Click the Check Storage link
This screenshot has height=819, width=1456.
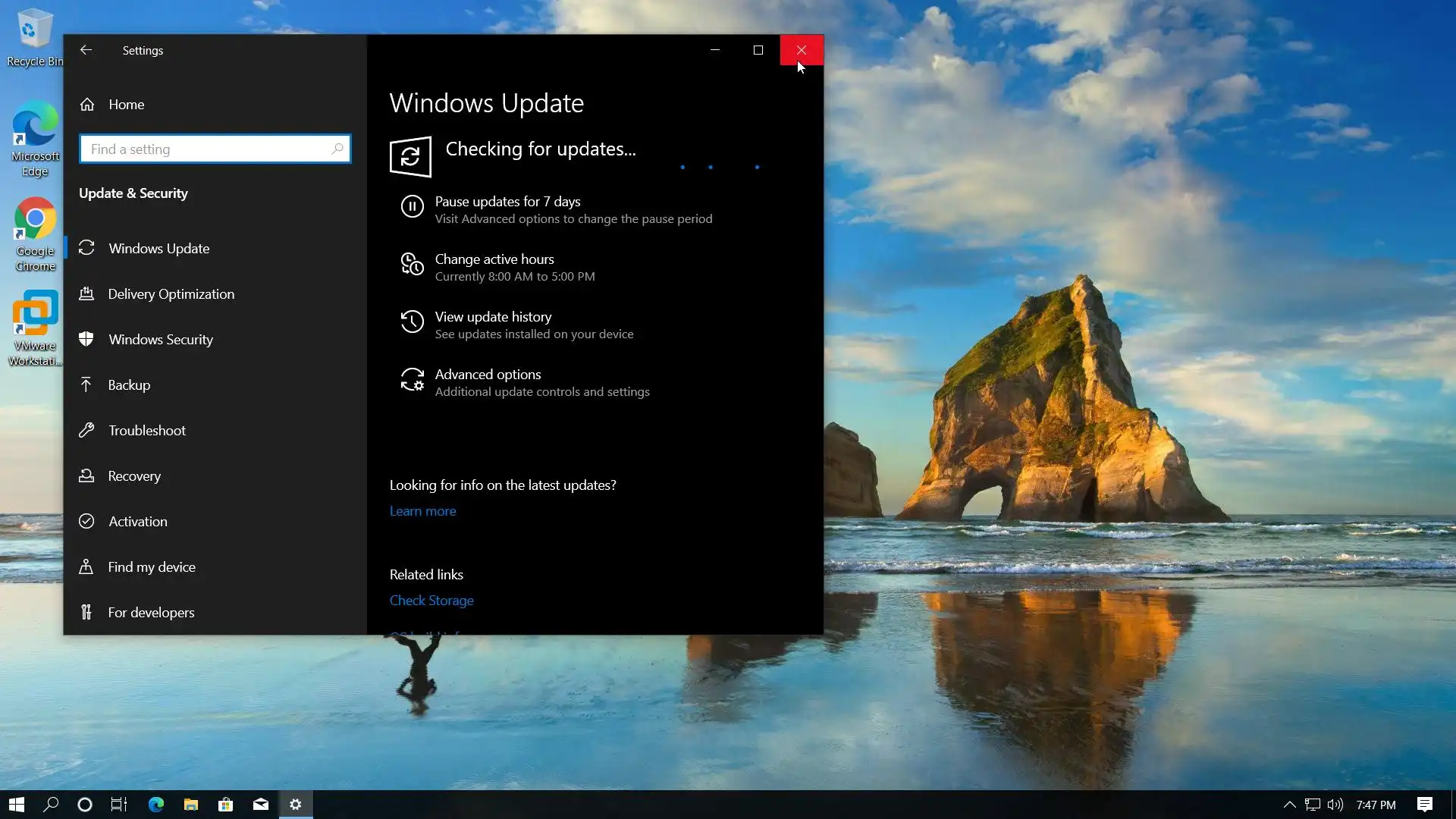pos(431,601)
